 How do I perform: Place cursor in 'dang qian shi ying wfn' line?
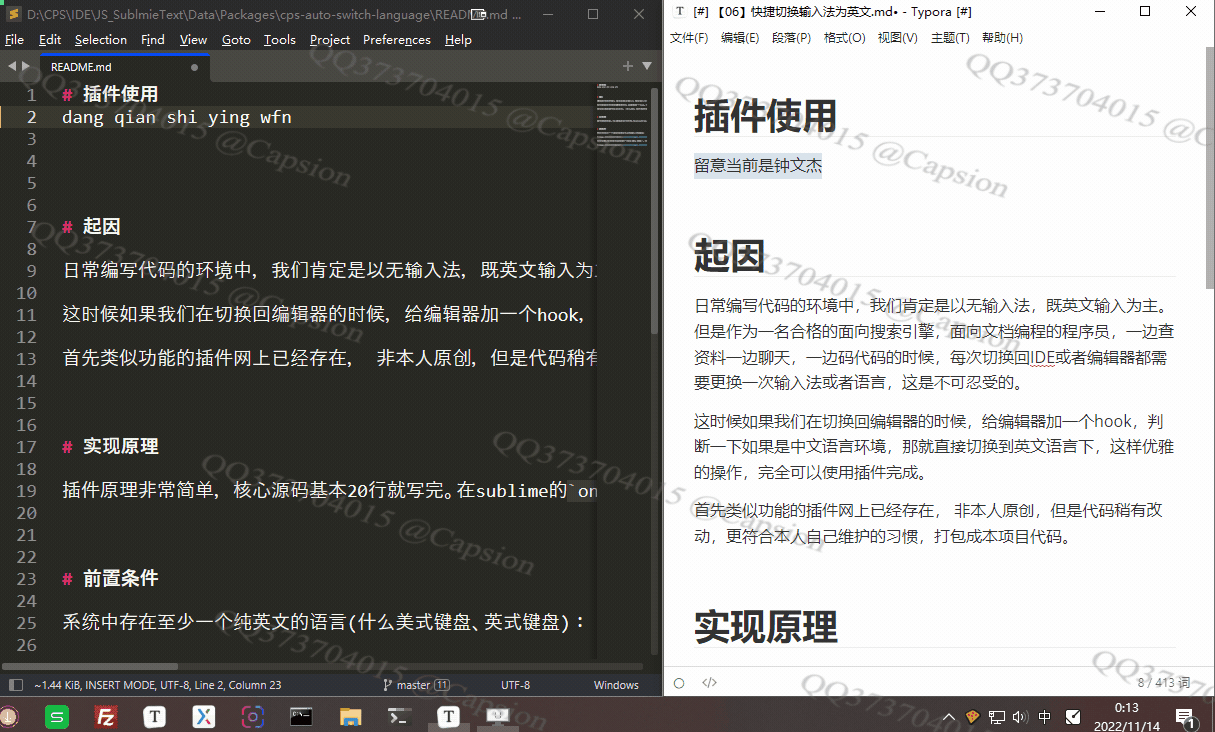pyautogui.click(x=177, y=117)
